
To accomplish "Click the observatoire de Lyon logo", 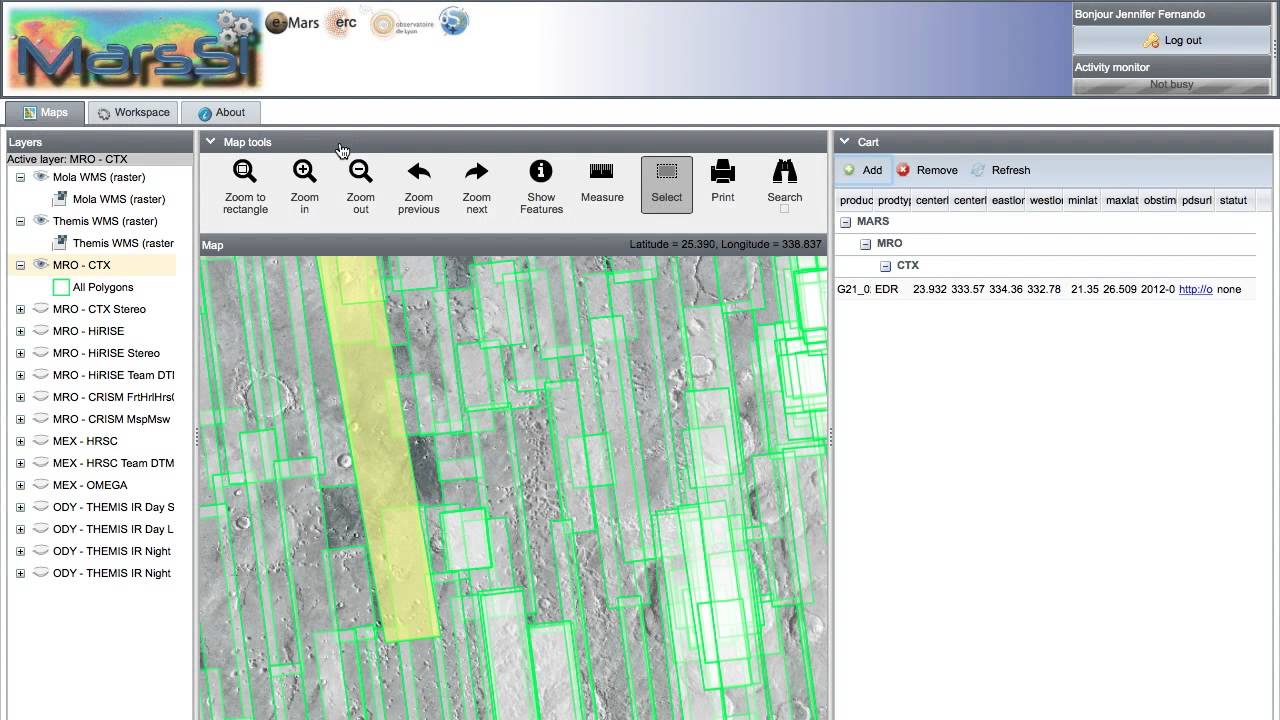I will click(401, 24).
